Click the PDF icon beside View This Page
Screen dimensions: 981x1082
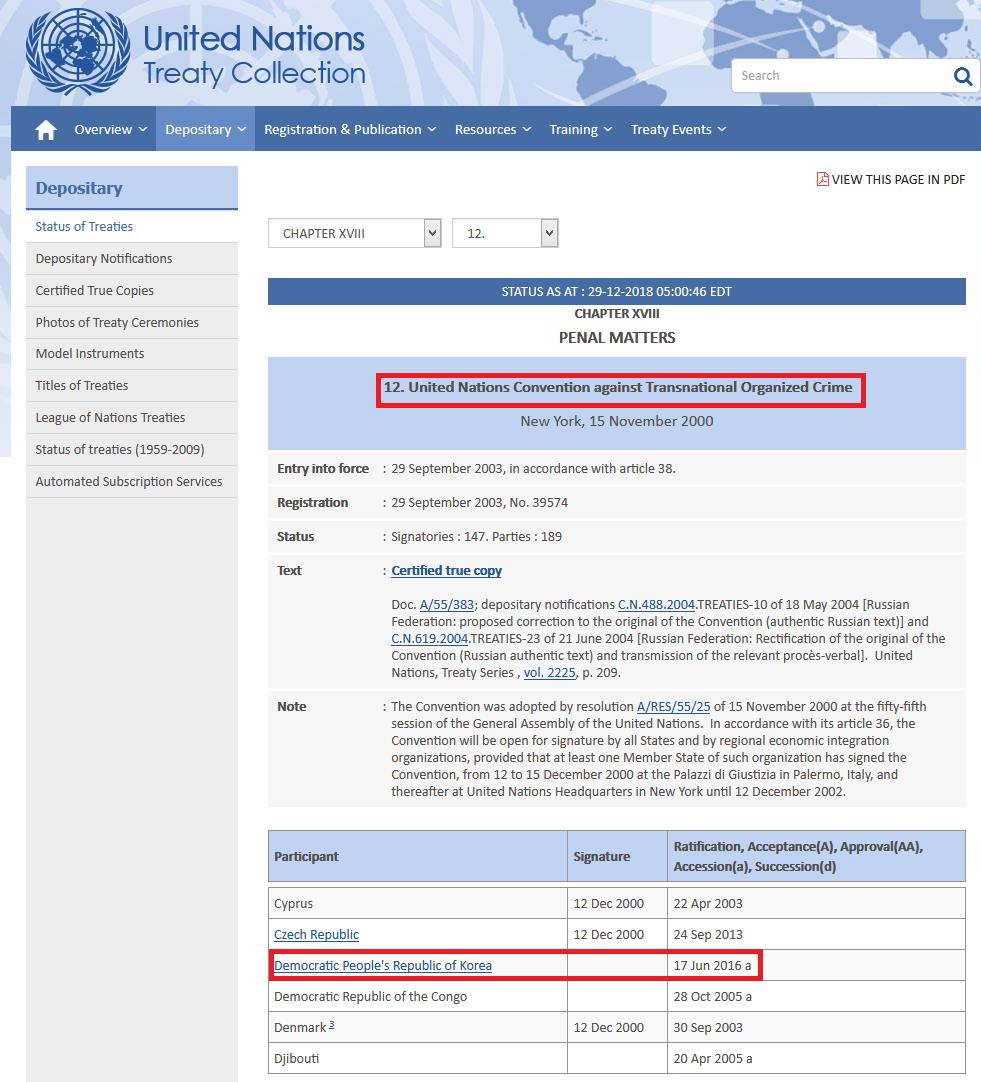(x=823, y=180)
